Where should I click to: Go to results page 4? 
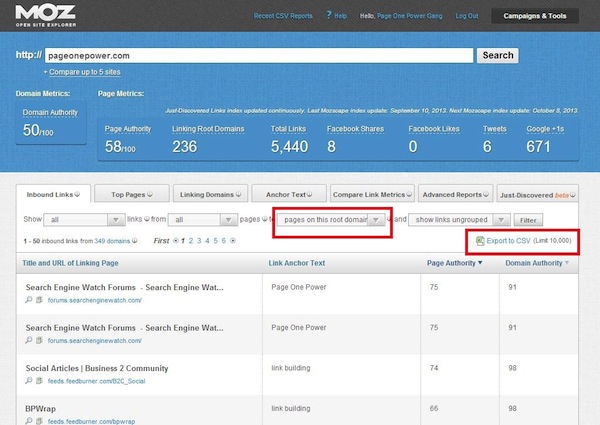207,241
